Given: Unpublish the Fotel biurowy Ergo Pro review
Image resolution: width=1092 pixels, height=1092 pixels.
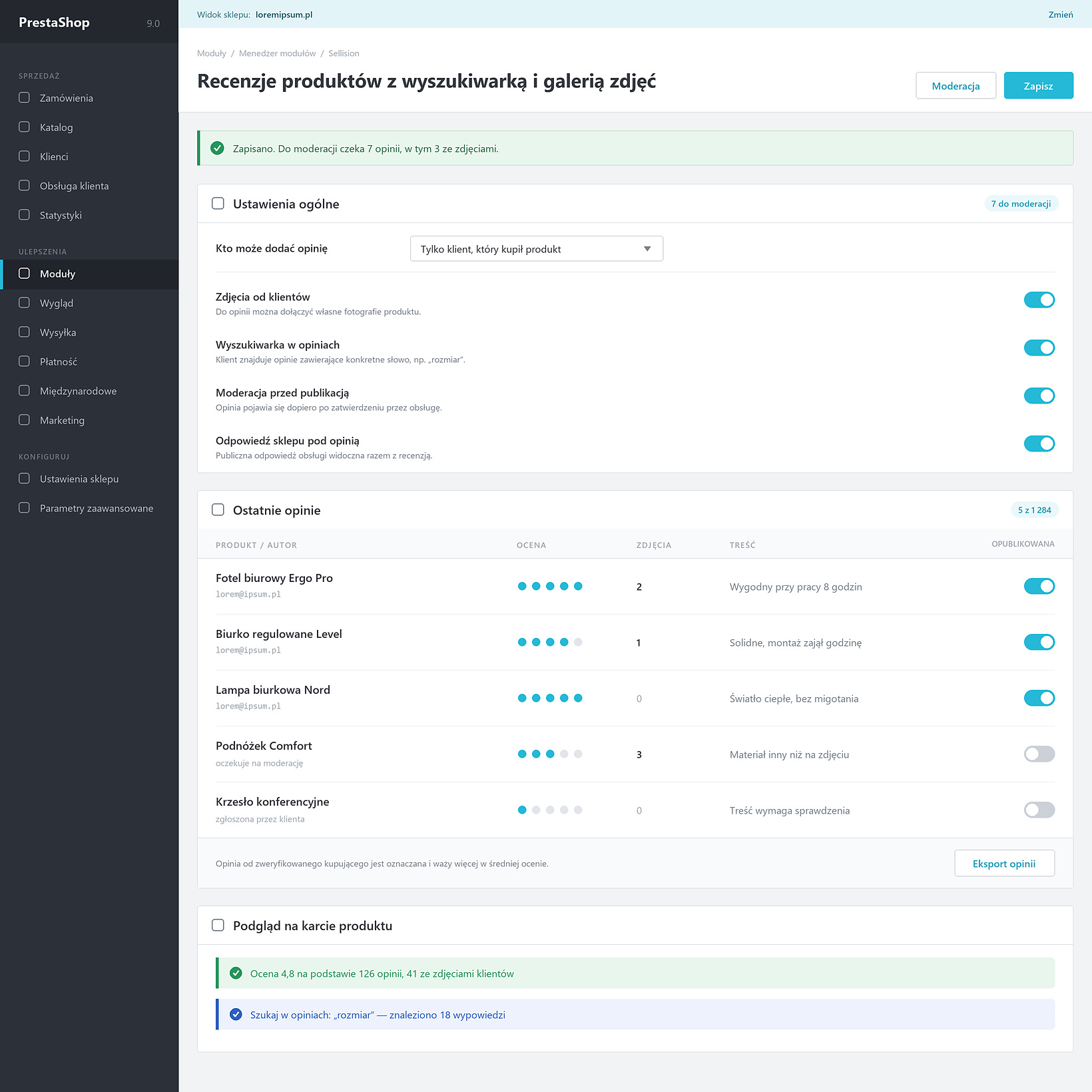Looking at the screenshot, I should point(1039,587).
